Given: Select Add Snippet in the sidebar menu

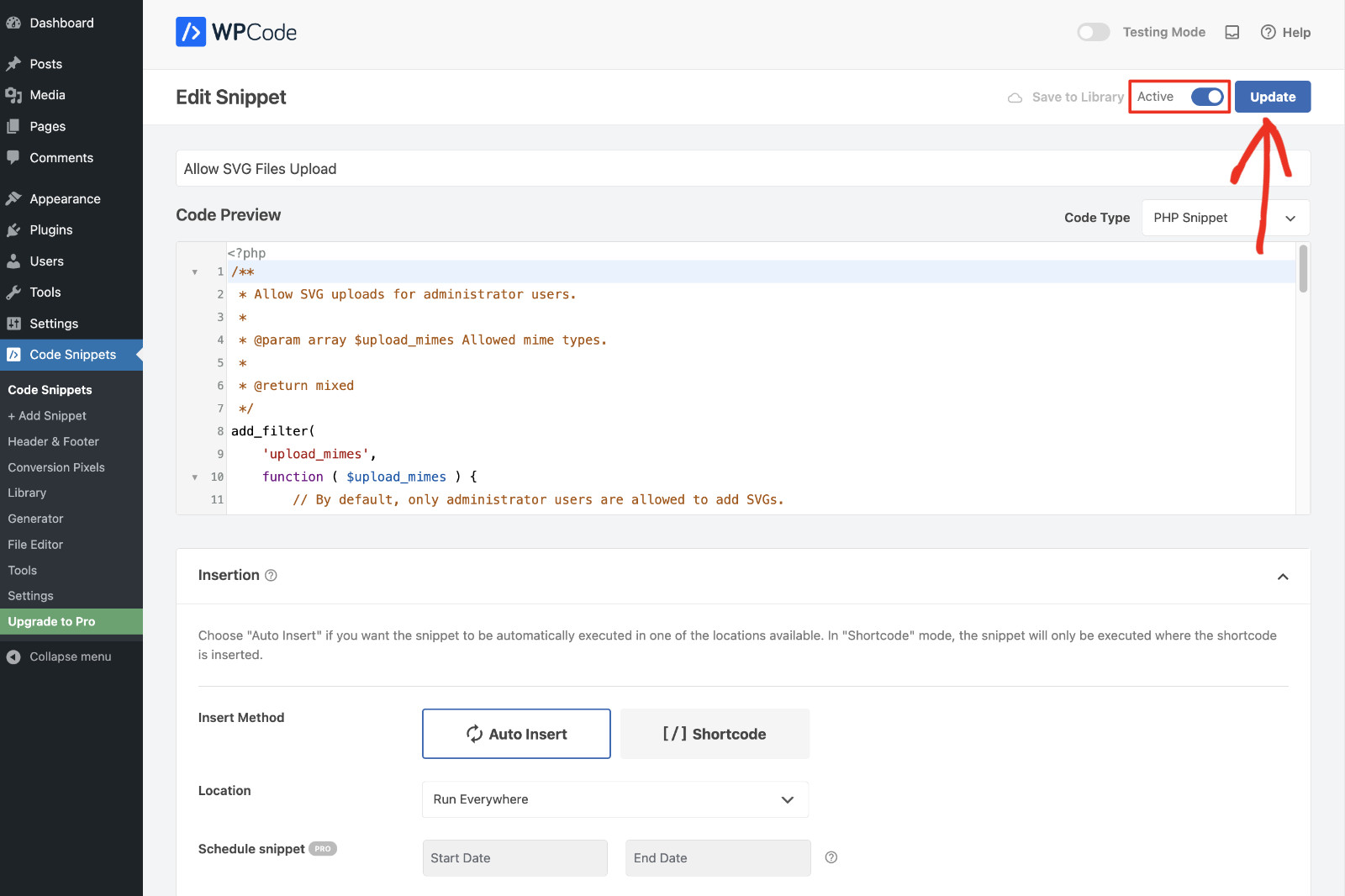Looking at the screenshot, I should tap(46, 415).
